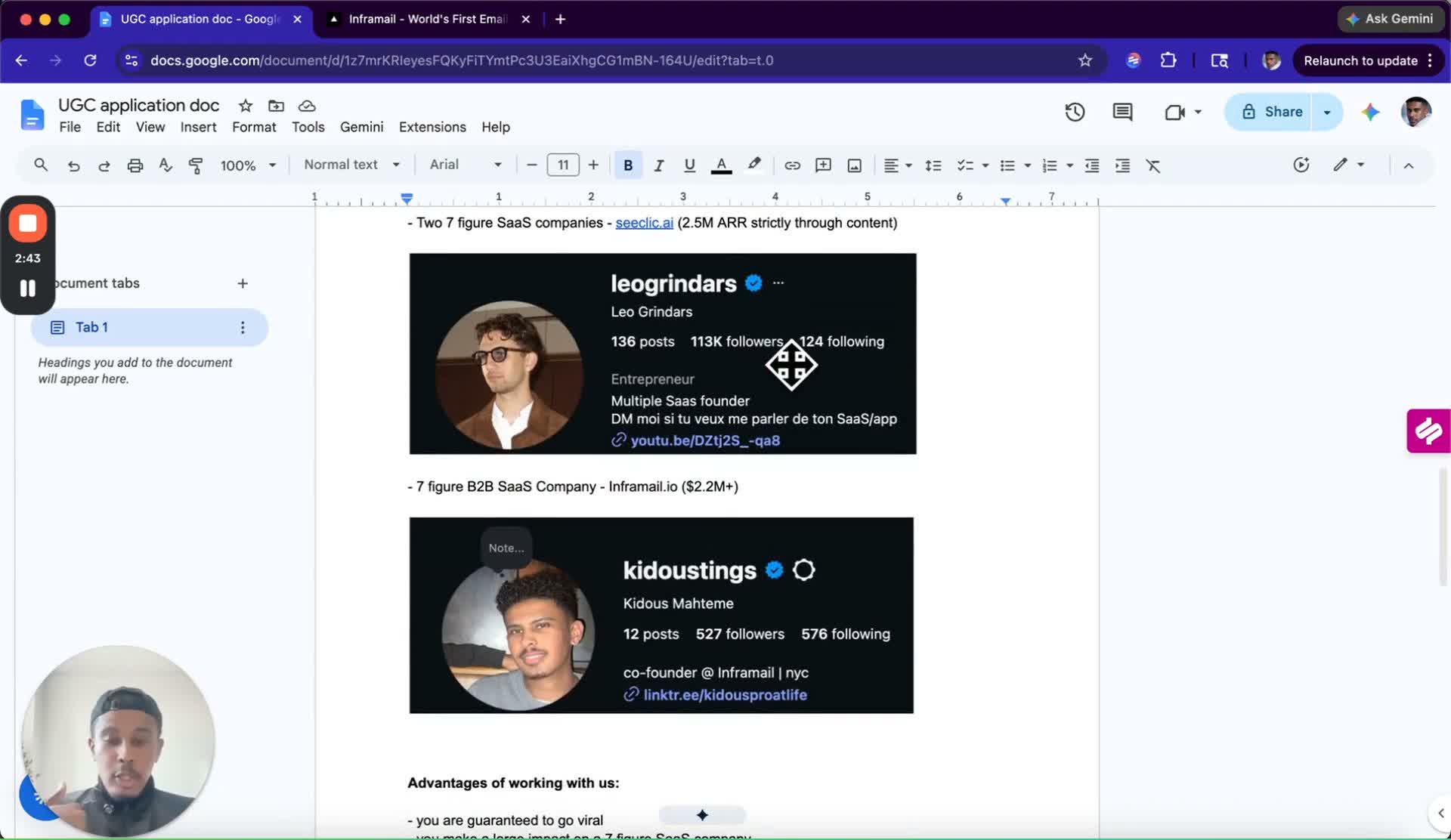This screenshot has height=840, width=1451.
Task: Reload the page
Action: pos(90,60)
